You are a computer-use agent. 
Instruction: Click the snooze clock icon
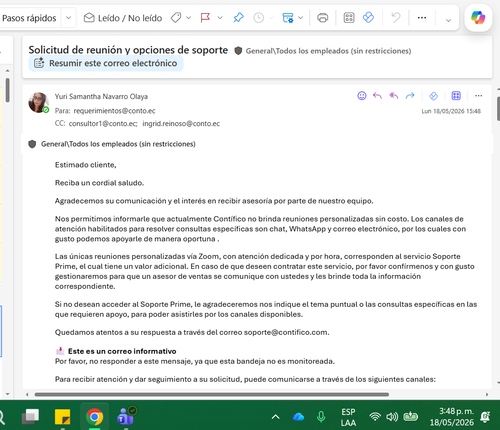(259, 18)
